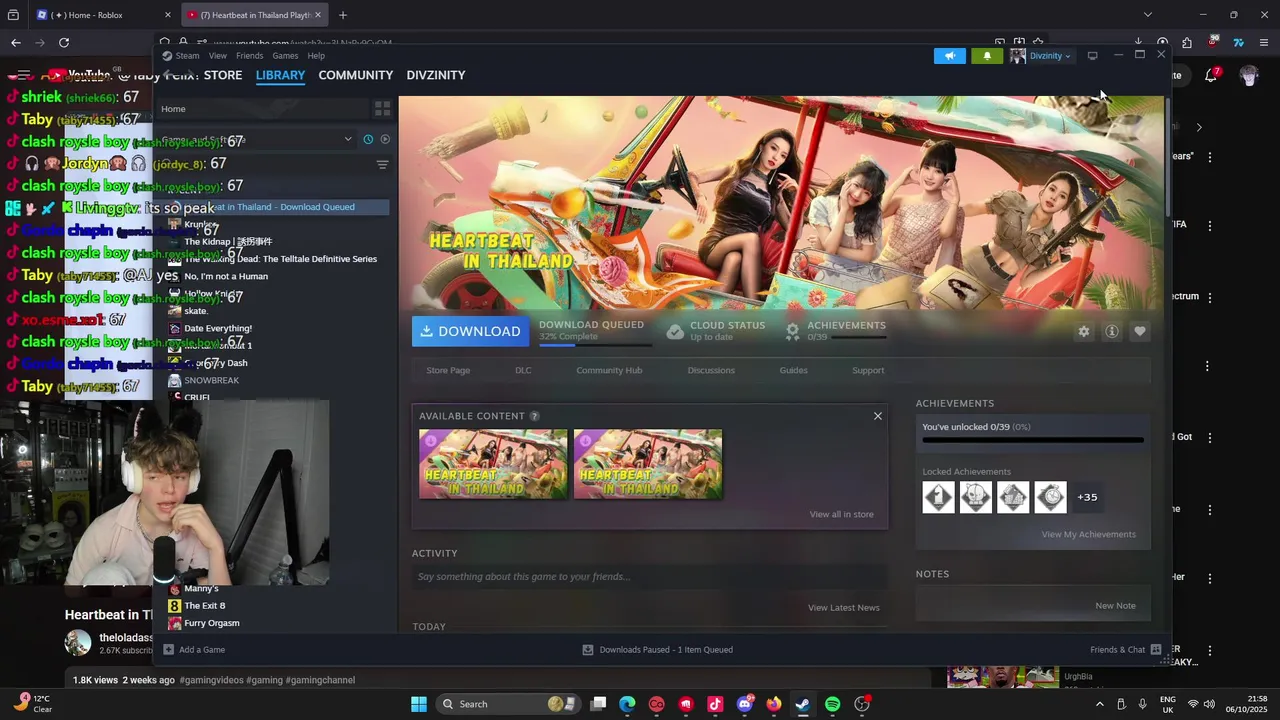Click the Cloud Status icon
The height and width of the screenshot is (720, 1280).
tap(675, 331)
